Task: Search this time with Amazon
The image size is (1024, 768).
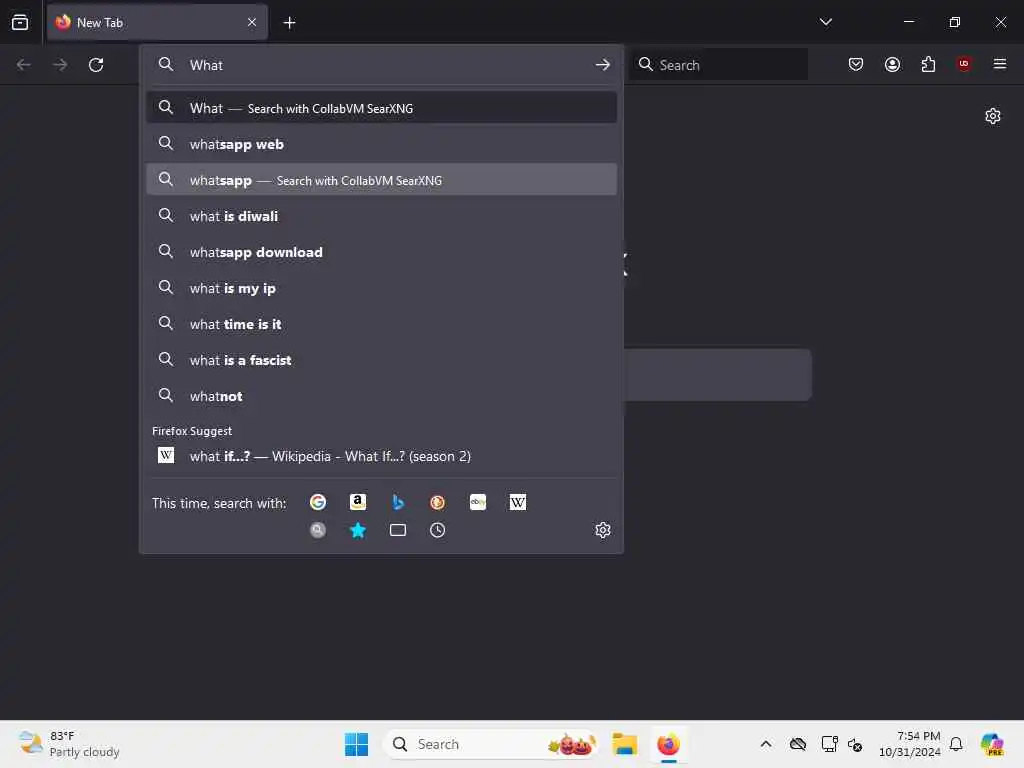Action: tap(358, 502)
